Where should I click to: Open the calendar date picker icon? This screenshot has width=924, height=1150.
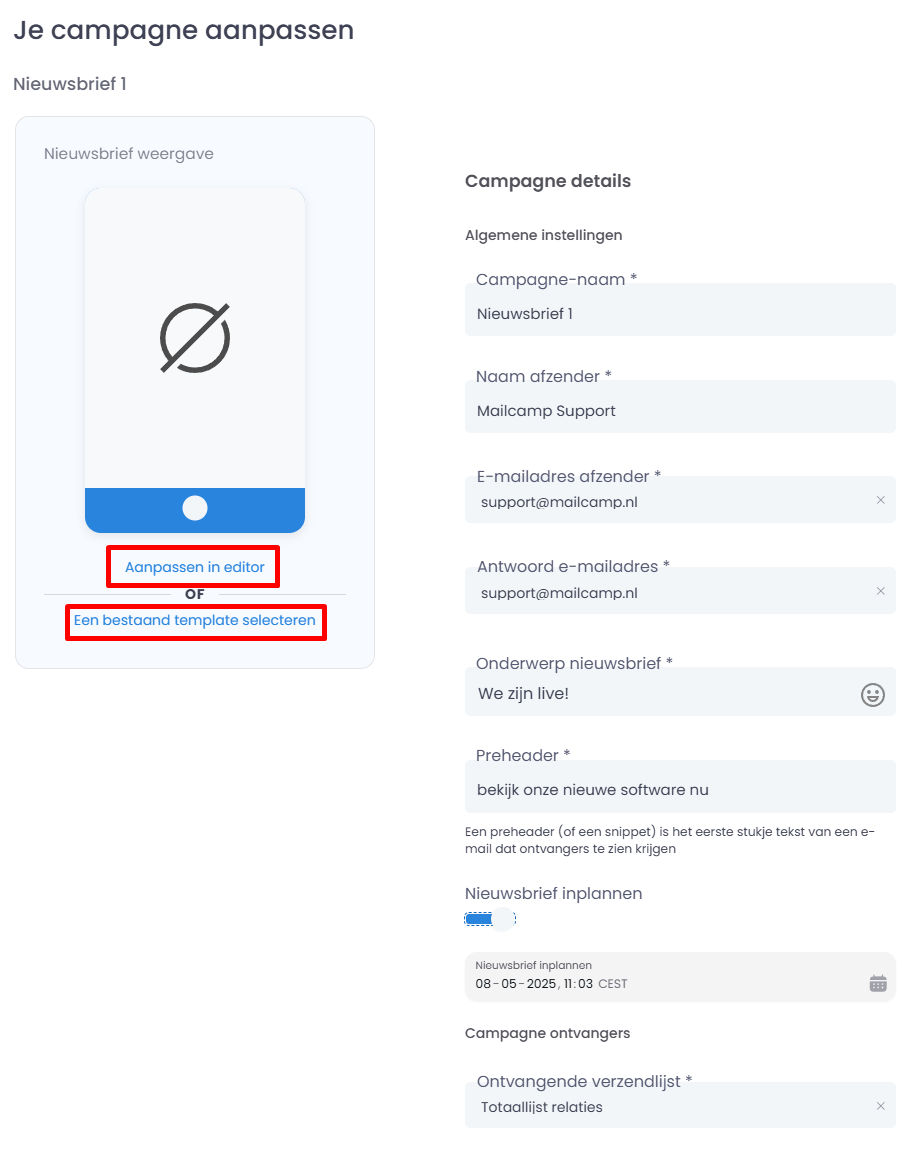[878, 983]
